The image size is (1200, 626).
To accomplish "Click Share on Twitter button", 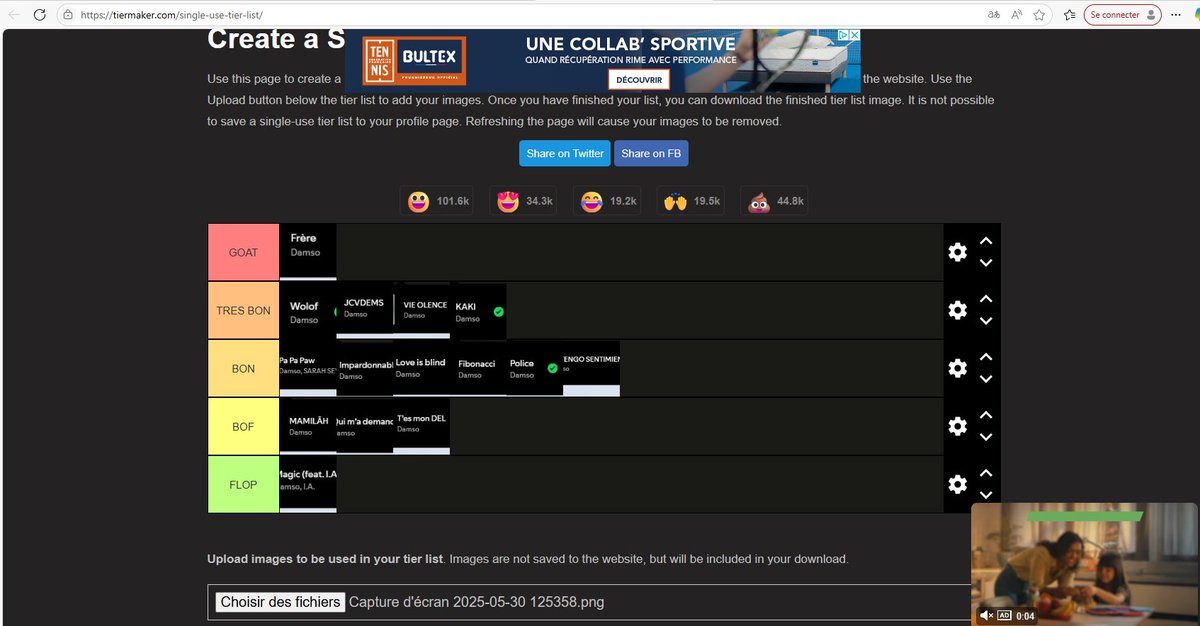I will [565, 153].
